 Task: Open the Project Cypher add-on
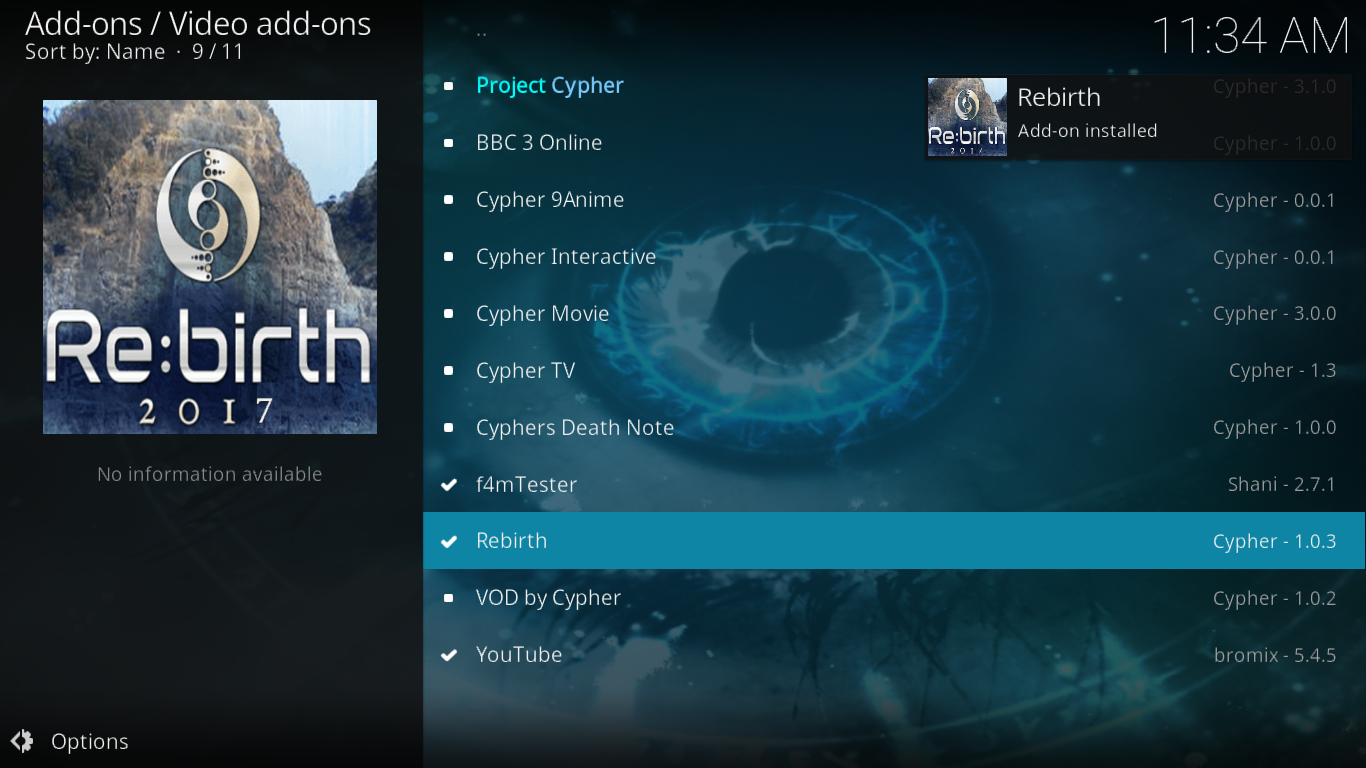click(x=894, y=86)
